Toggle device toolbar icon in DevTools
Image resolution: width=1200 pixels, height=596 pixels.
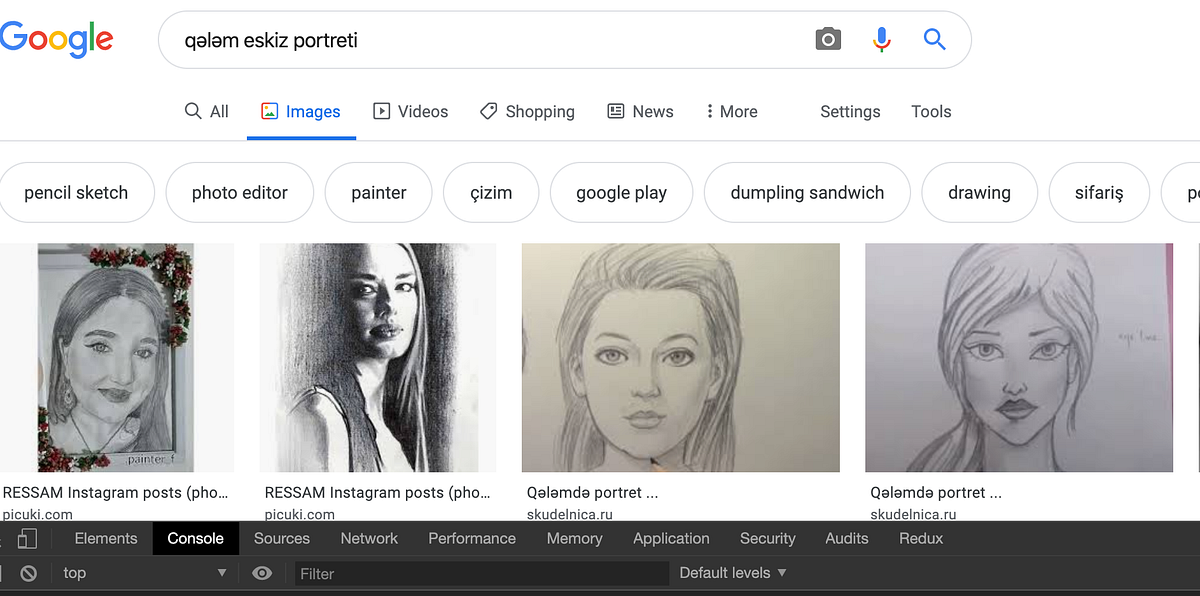27,539
